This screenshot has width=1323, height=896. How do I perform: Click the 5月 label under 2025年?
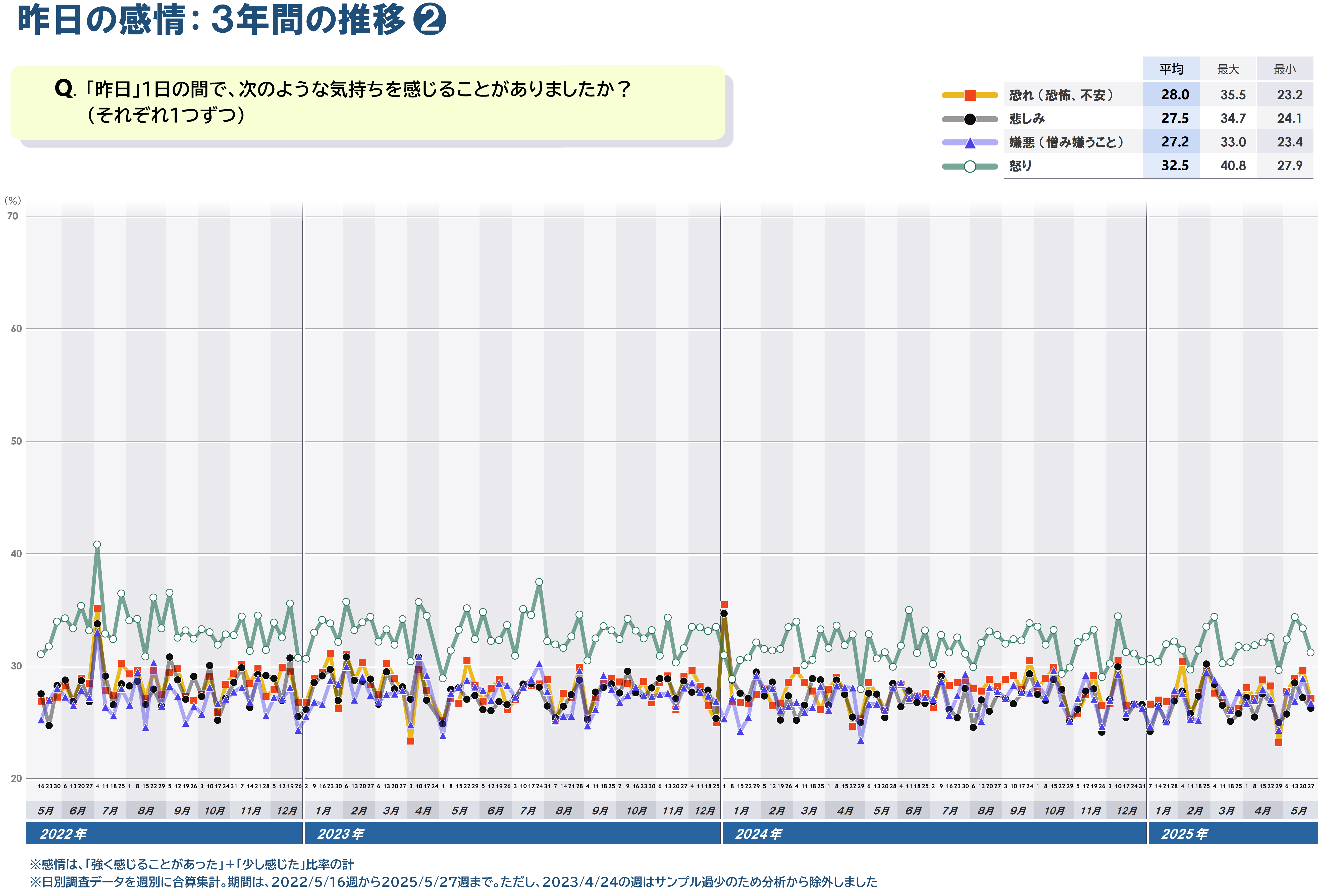coord(1299,811)
